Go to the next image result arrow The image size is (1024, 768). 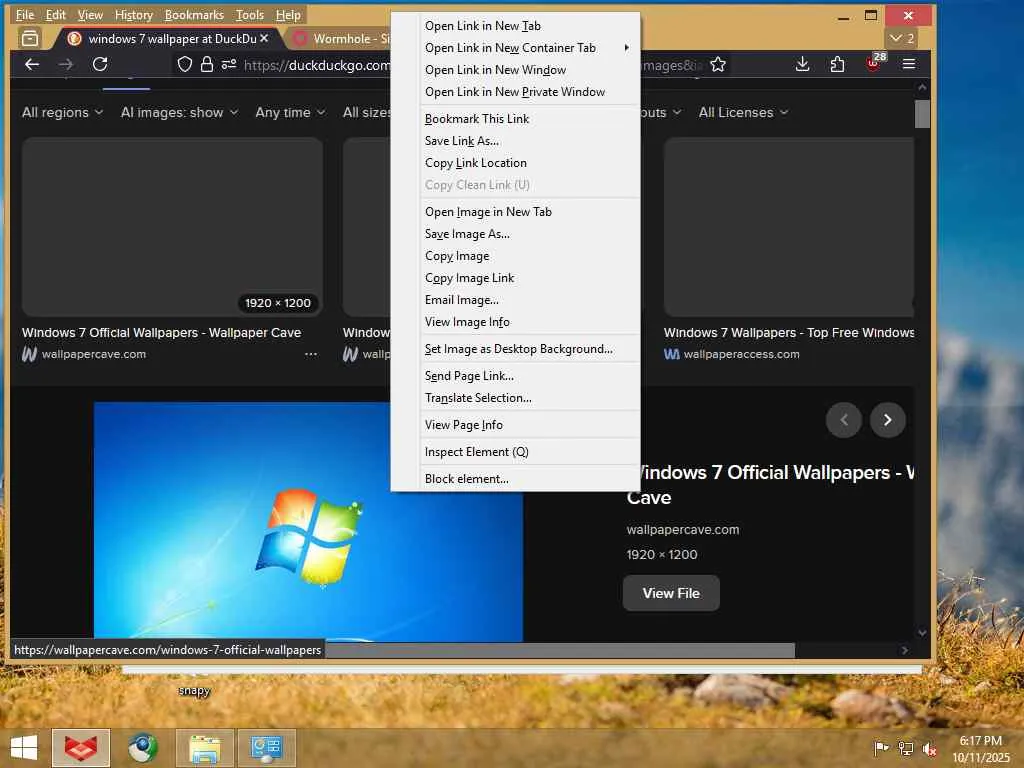tap(888, 420)
